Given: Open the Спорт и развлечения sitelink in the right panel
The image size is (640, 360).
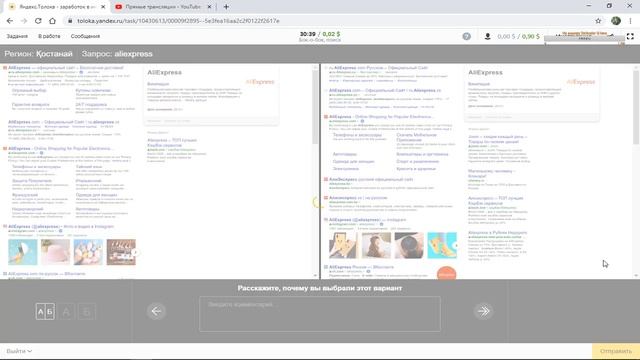Looking at the screenshot, I should pyautogui.click(x=418, y=162).
